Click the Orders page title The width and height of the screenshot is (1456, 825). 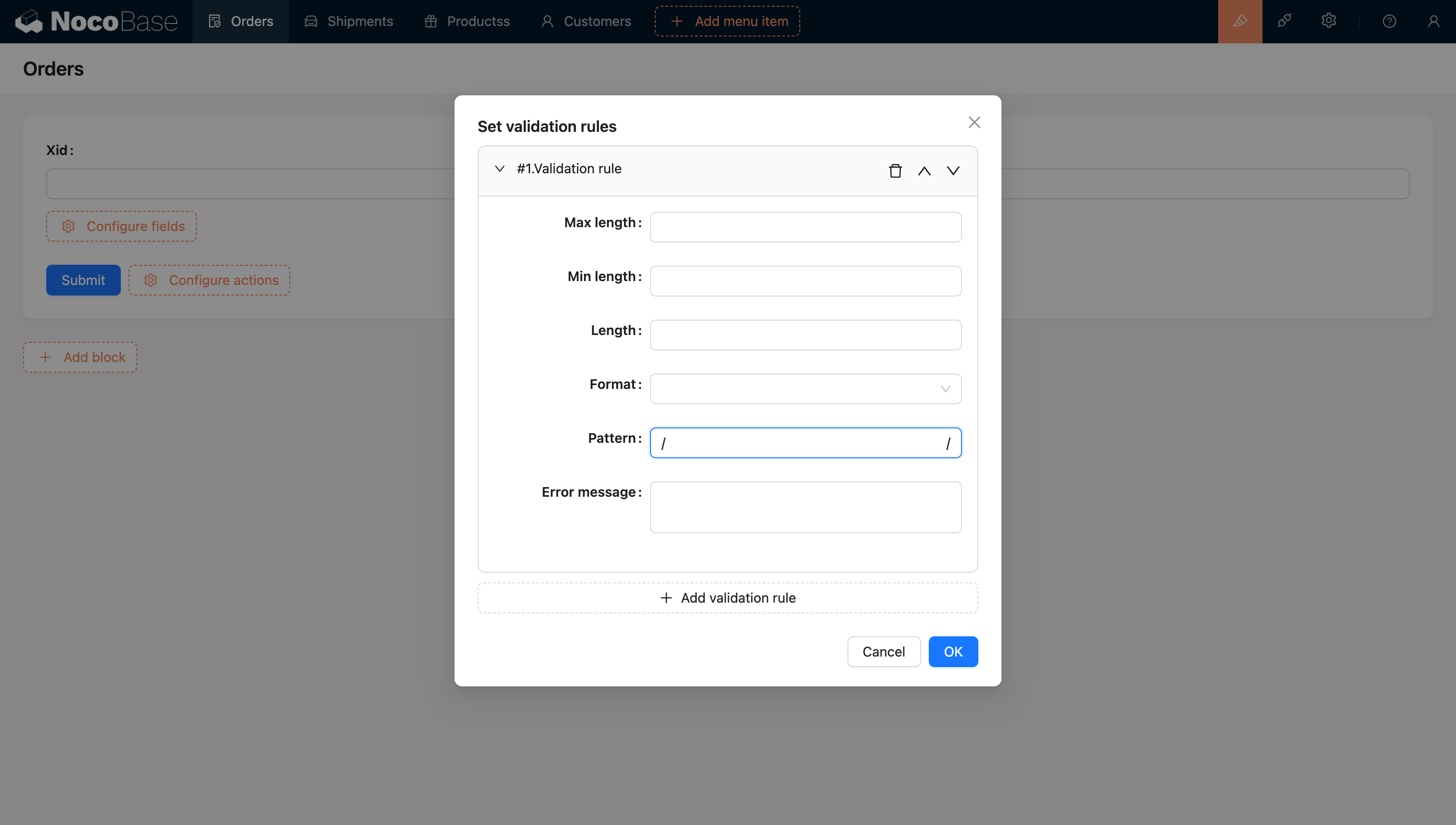point(53,68)
